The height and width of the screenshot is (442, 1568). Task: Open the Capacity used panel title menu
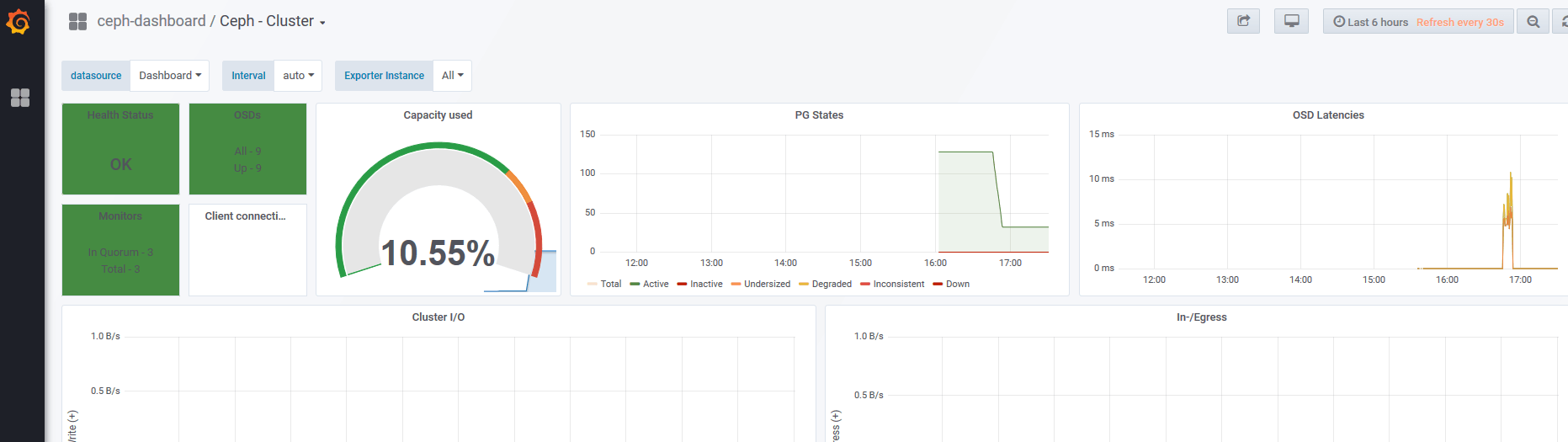[438, 115]
